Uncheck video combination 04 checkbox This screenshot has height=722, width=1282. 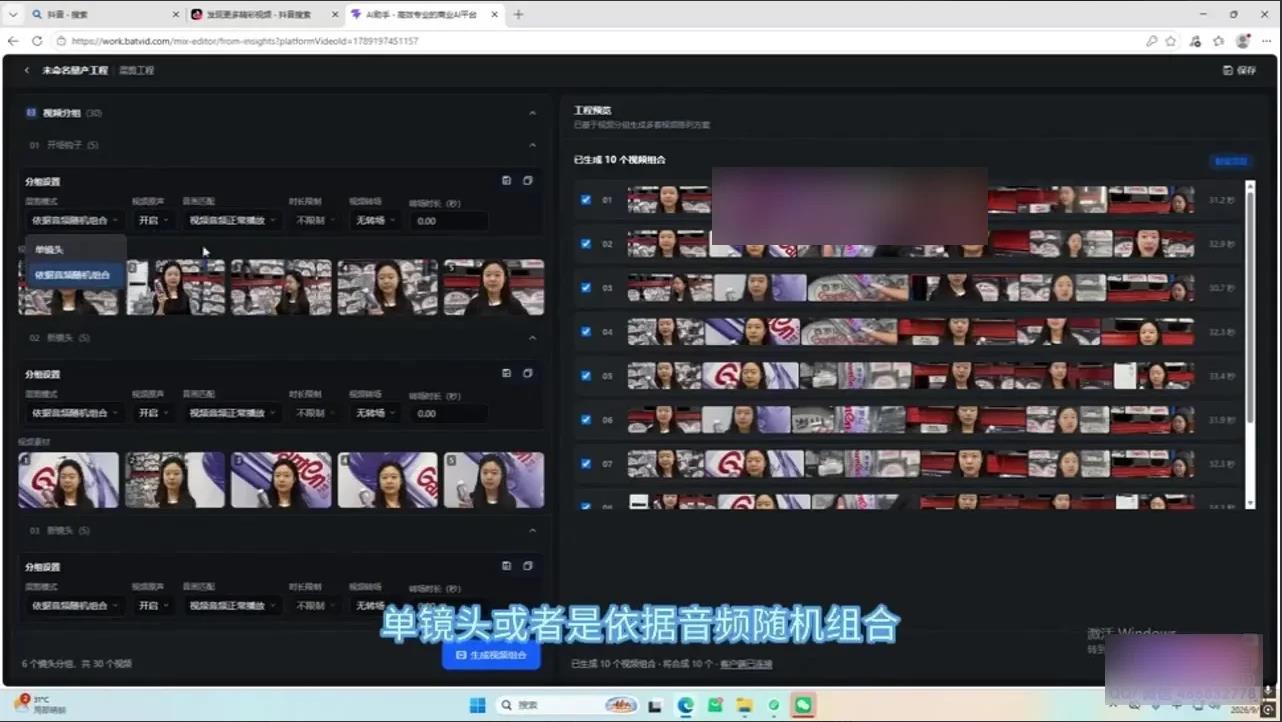pyautogui.click(x=586, y=331)
